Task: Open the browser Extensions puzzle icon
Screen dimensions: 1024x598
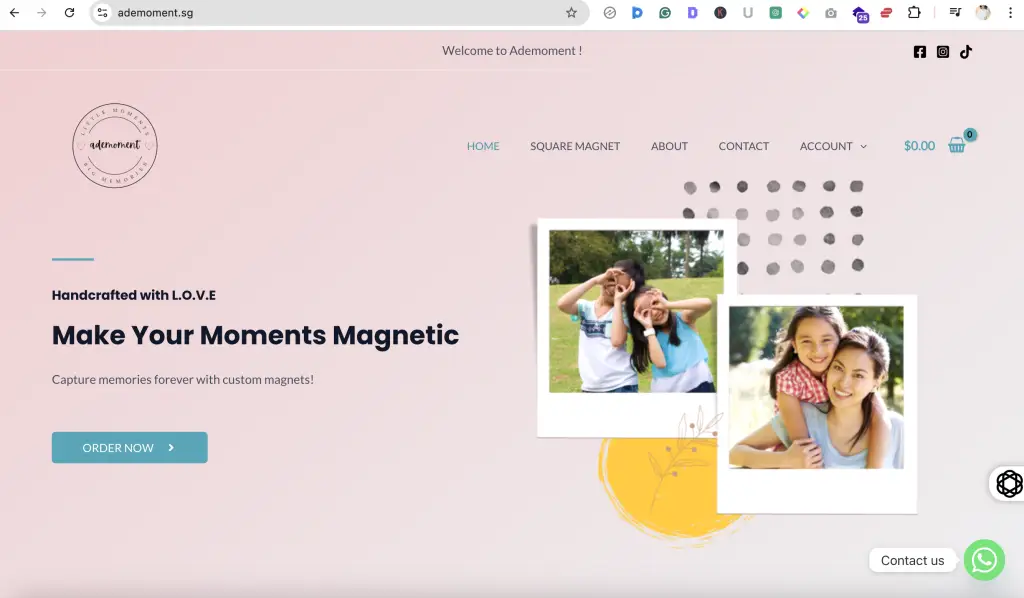Action: (x=914, y=13)
